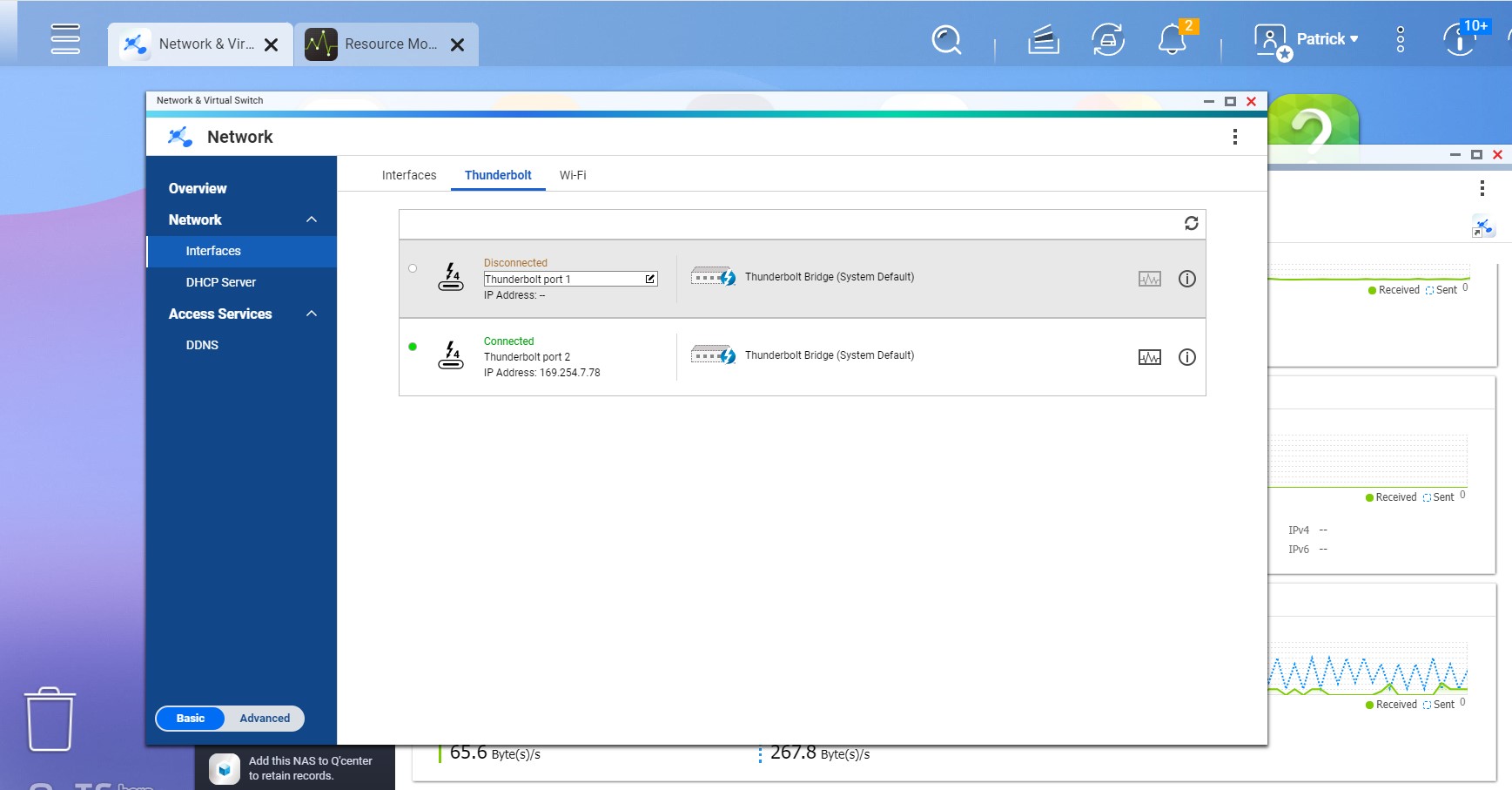Open usage graph for Thunderbolt port 1
This screenshot has height=790, width=1512.
click(1150, 279)
